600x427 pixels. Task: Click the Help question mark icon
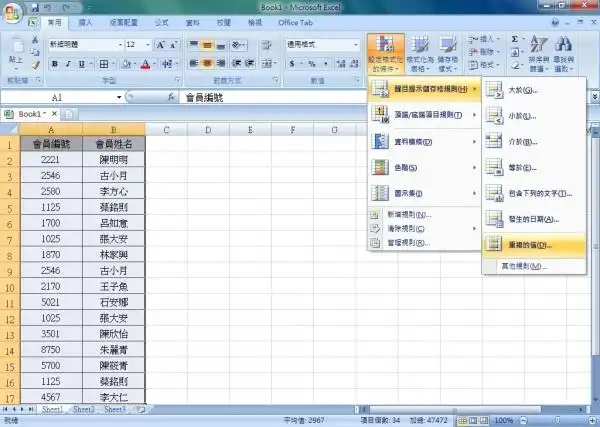coord(555,23)
